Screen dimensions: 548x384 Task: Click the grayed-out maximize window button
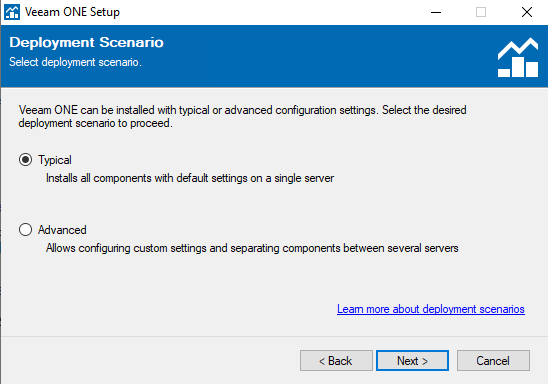(481, 12)
